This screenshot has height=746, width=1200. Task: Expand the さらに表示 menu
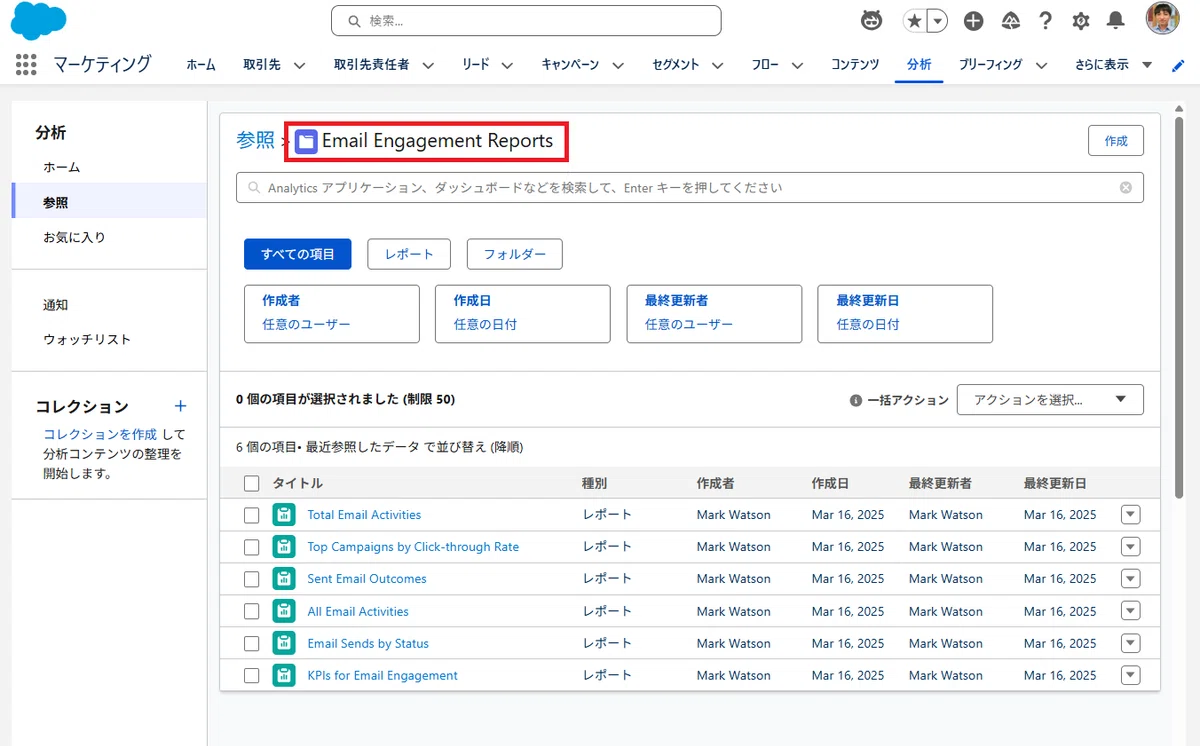click(1114, 65)
